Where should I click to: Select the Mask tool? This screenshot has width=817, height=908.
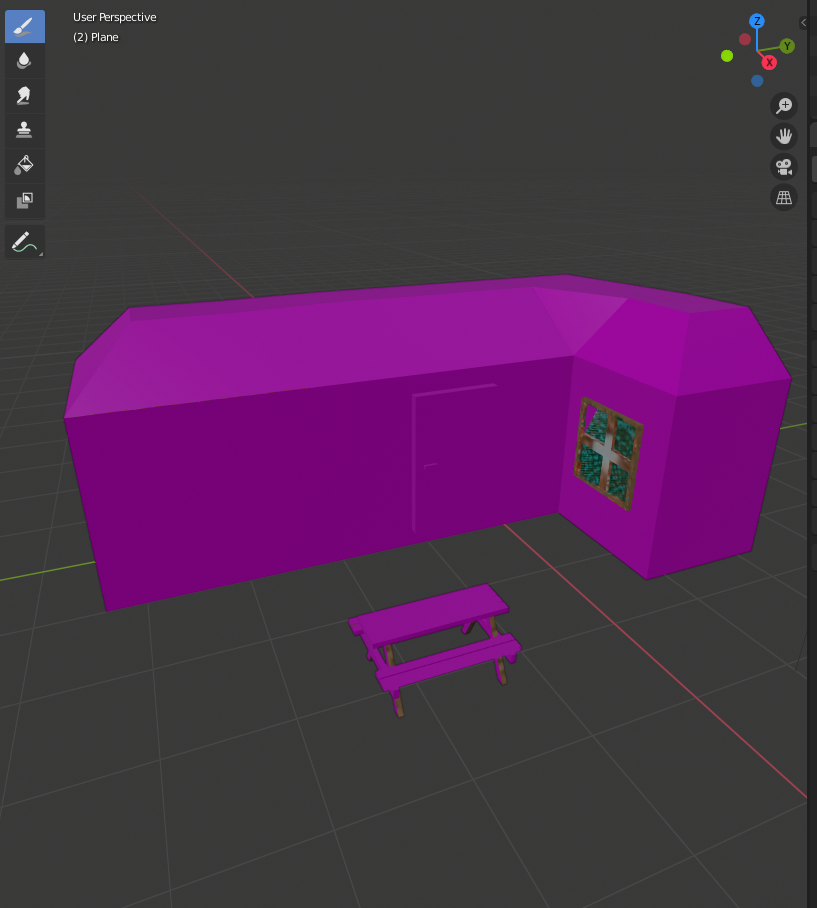24,200
